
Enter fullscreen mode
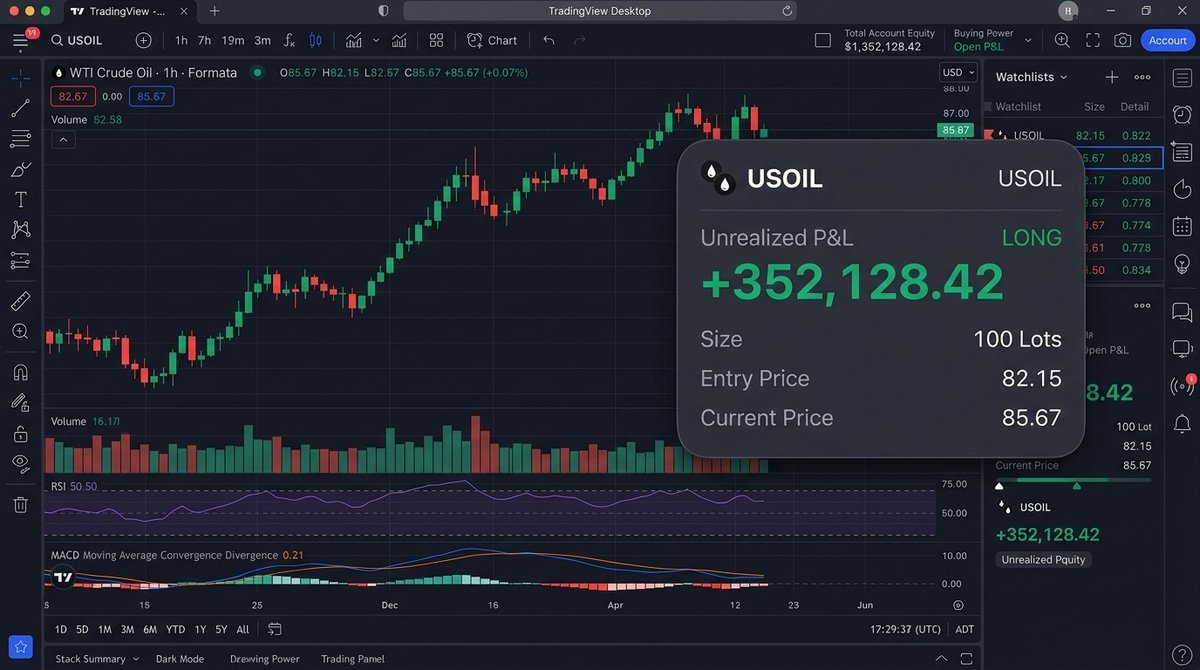[x=1093, y=40]
